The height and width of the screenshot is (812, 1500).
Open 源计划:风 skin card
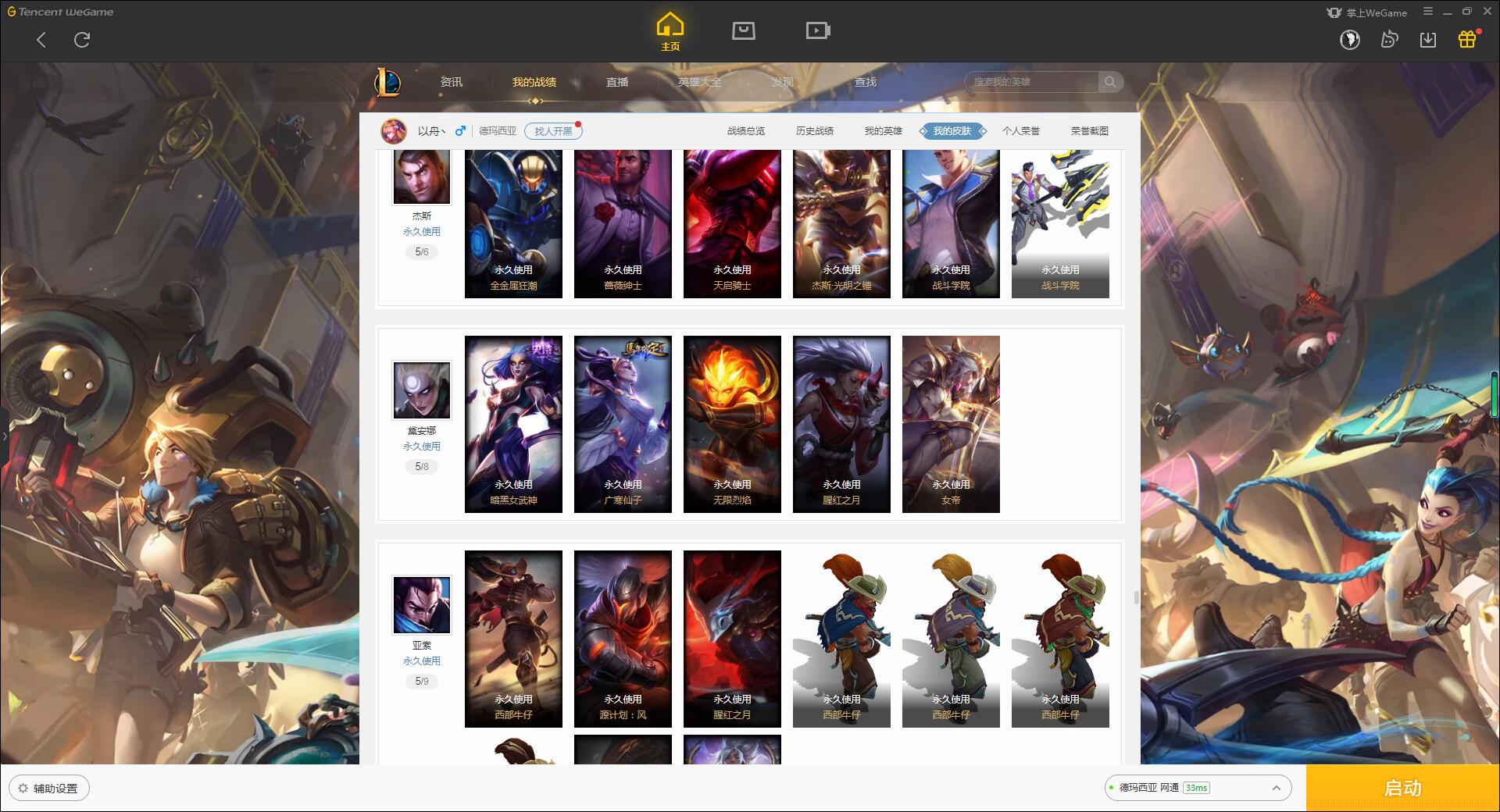coord(623,639)
